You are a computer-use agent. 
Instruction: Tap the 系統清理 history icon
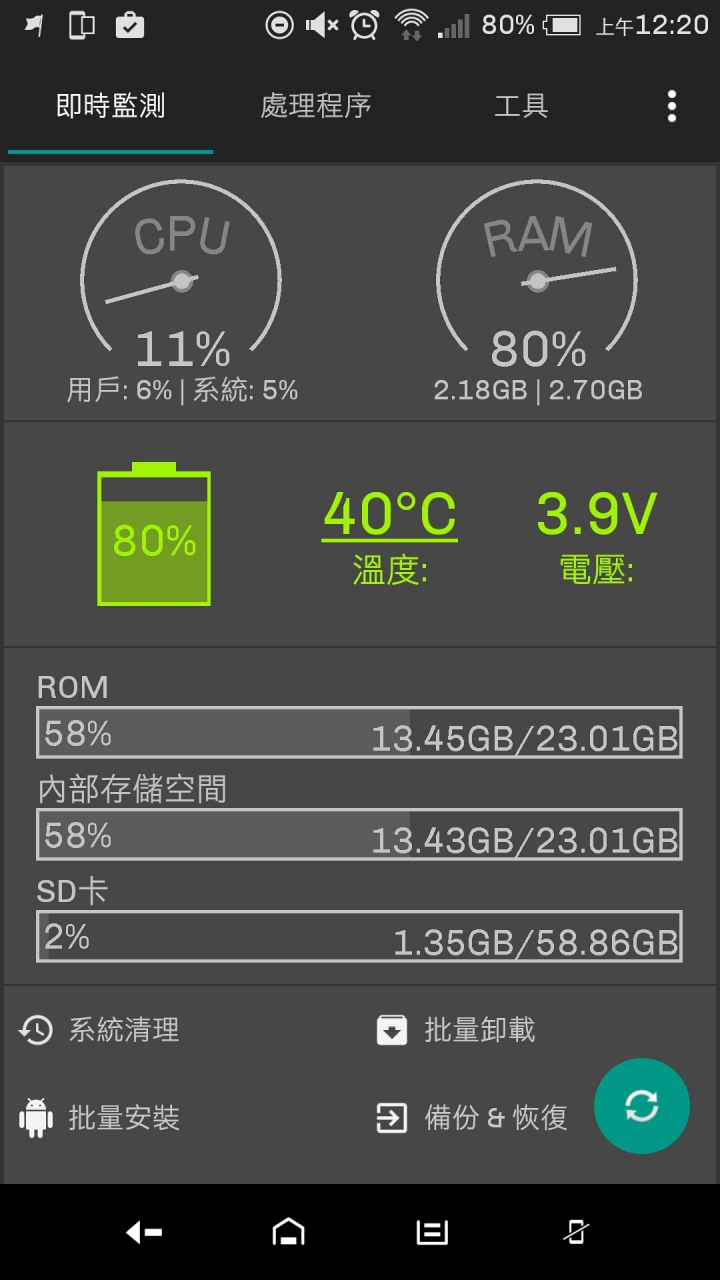(36, 1030)
